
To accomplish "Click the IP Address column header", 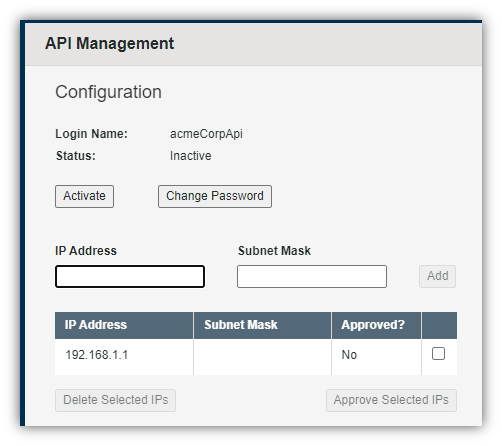I will coord(124,325).
